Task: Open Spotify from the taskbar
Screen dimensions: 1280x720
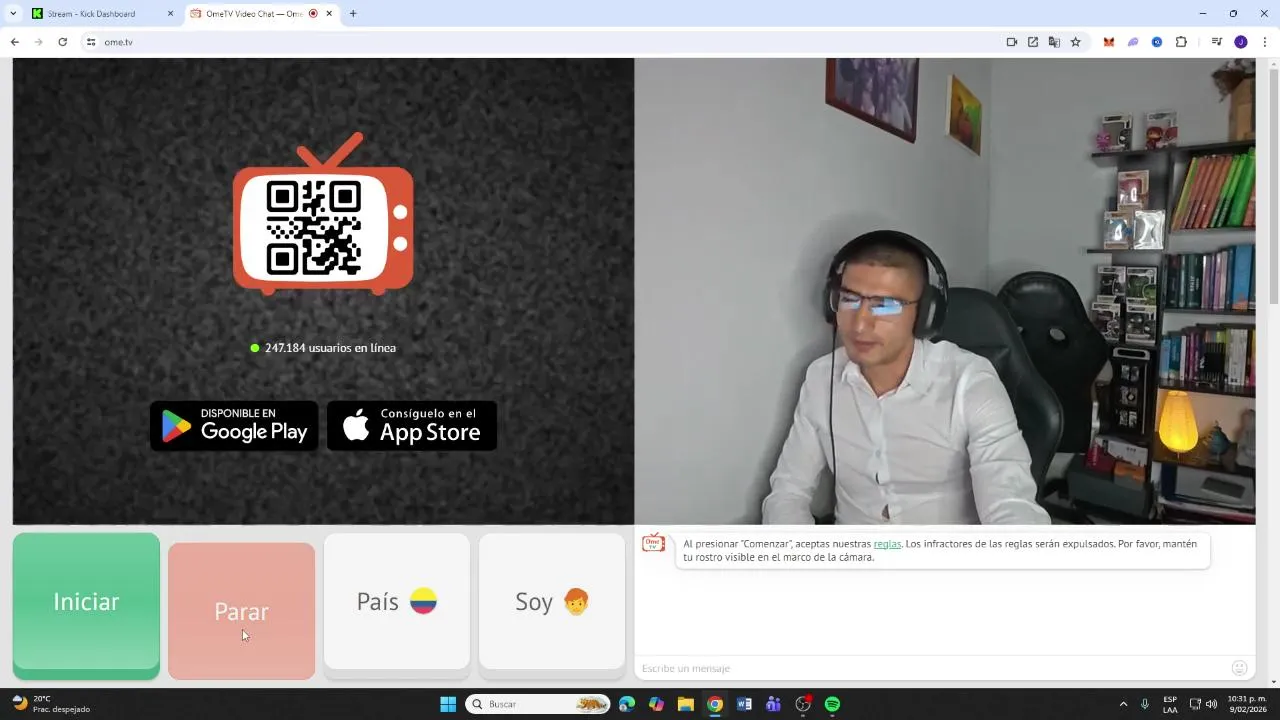Action: [x=832, y=704]
